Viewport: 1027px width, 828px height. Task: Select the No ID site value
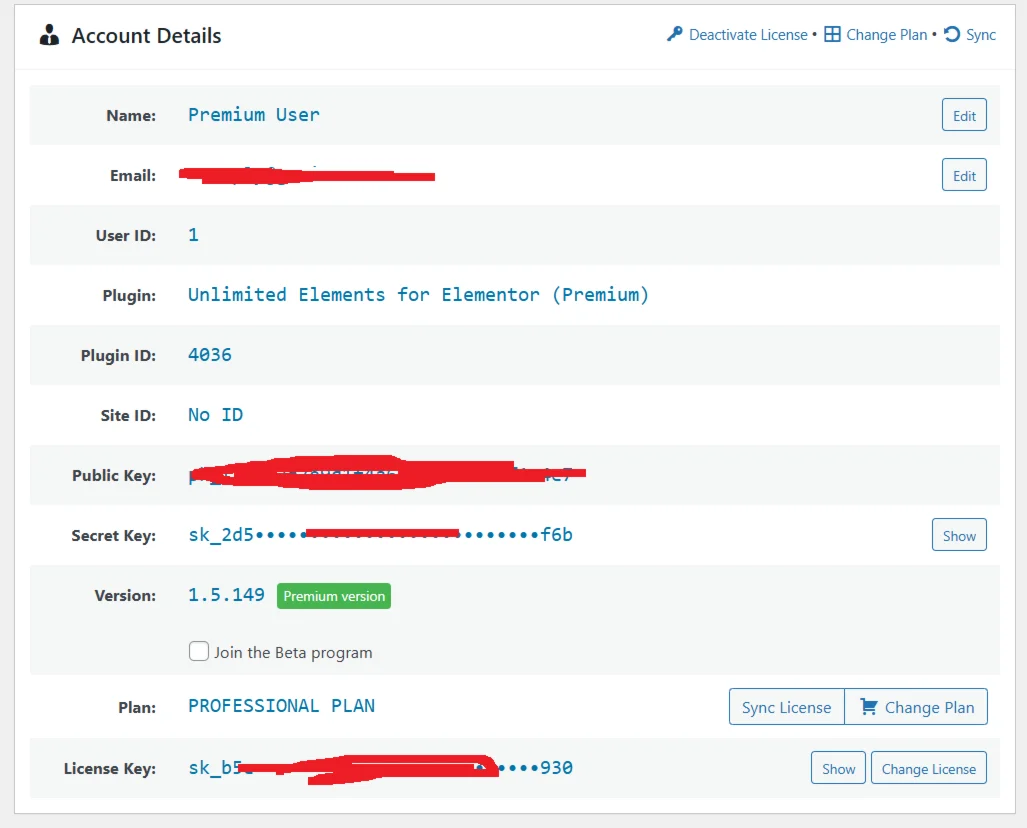pos(215,415)
